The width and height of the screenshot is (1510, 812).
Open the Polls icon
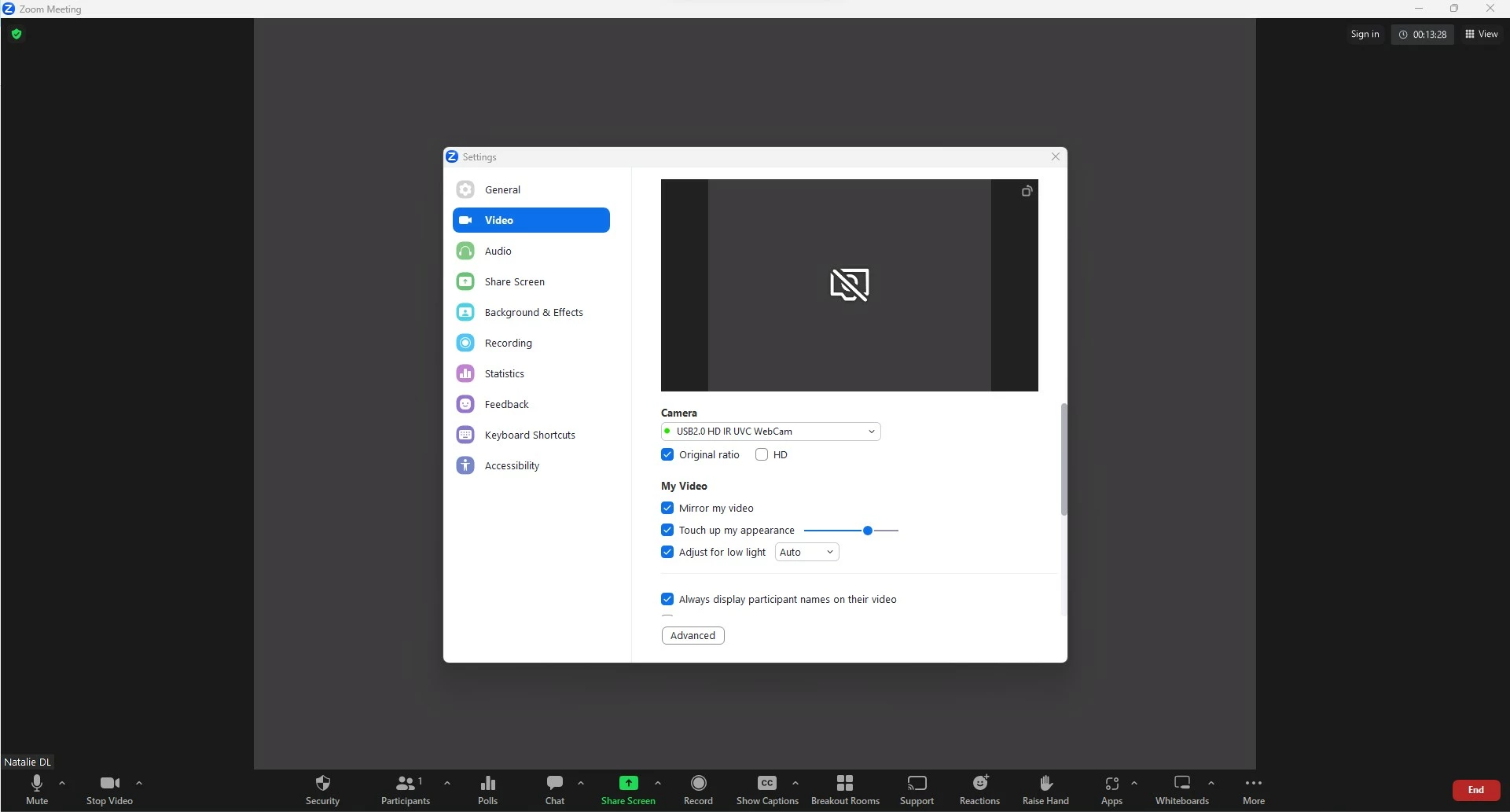pos(488,783)
